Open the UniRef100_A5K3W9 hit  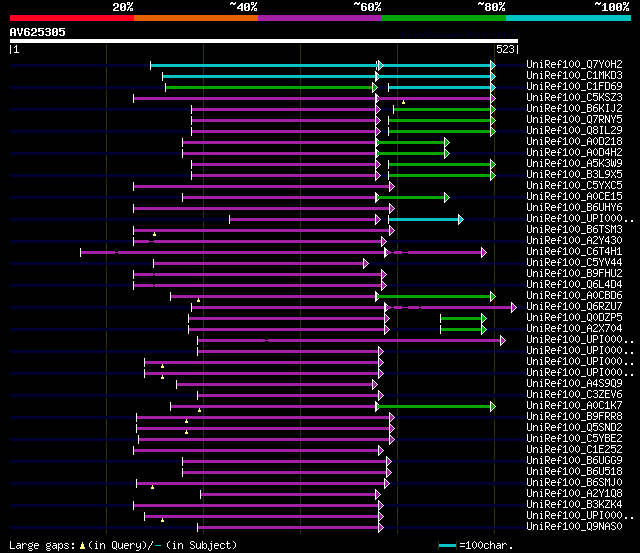[574, 164]
